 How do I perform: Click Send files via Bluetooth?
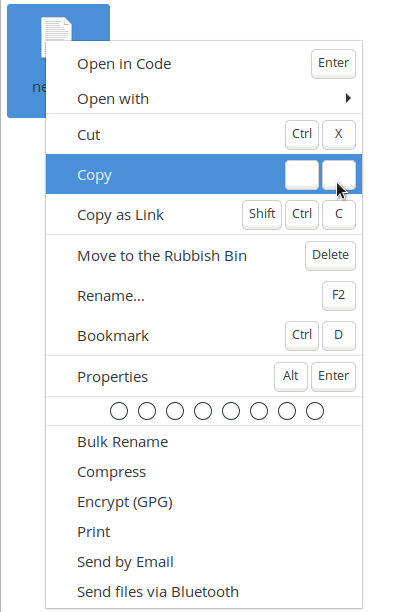click(x=204, y=592)
